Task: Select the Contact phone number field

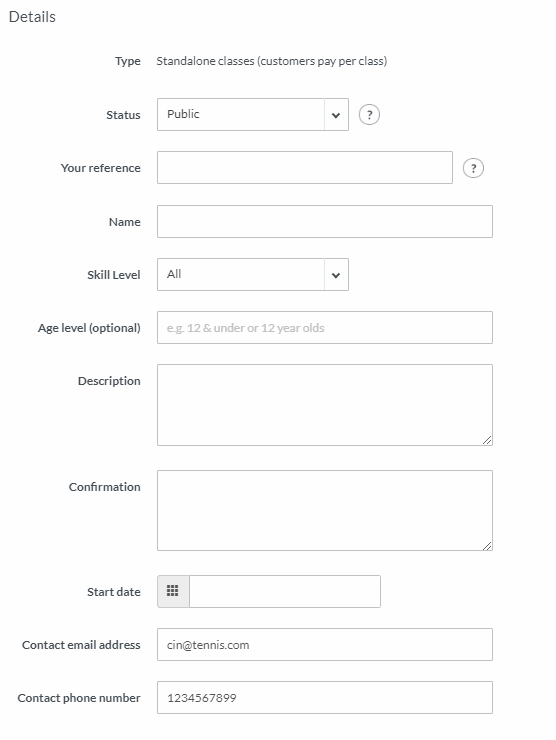Action: click(x=325, y=697)
